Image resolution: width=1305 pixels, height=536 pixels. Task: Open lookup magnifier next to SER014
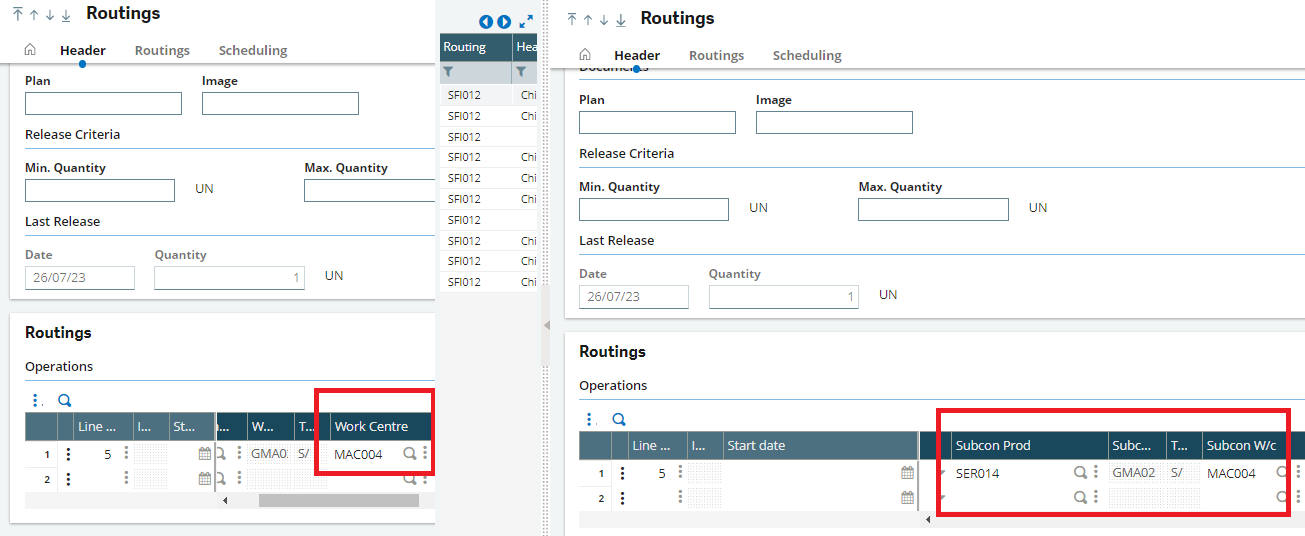point(1080,473)
